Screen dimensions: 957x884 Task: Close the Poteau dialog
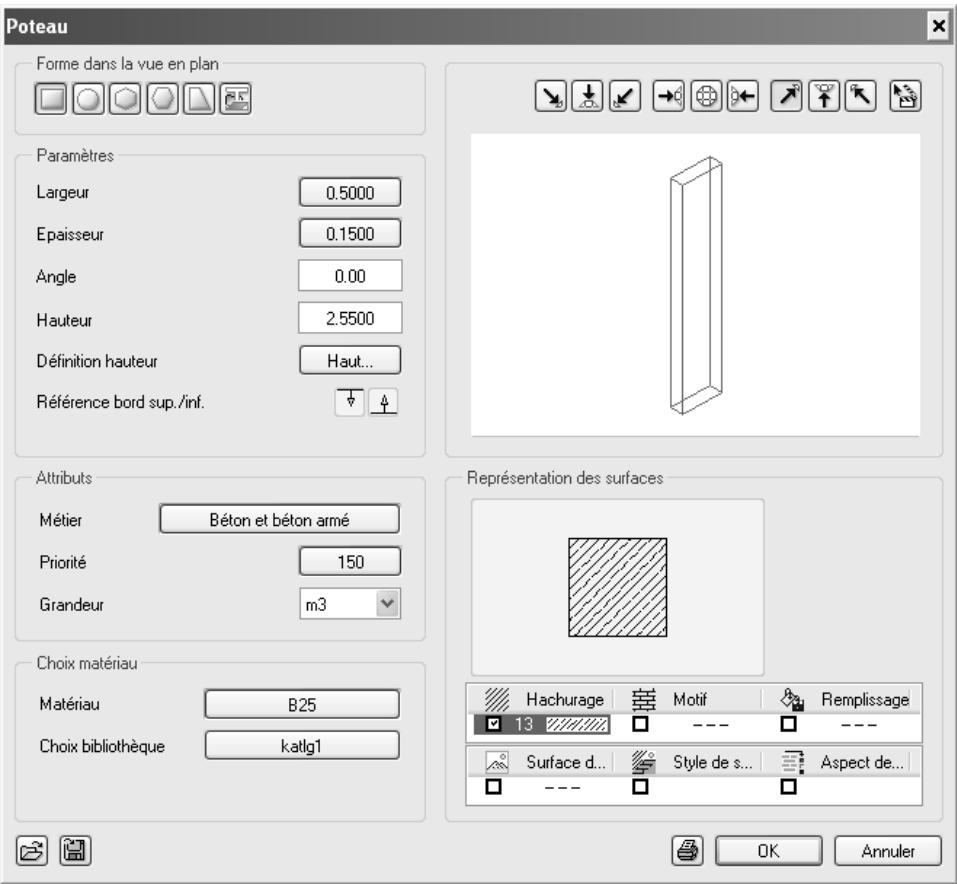click(938, 26)
